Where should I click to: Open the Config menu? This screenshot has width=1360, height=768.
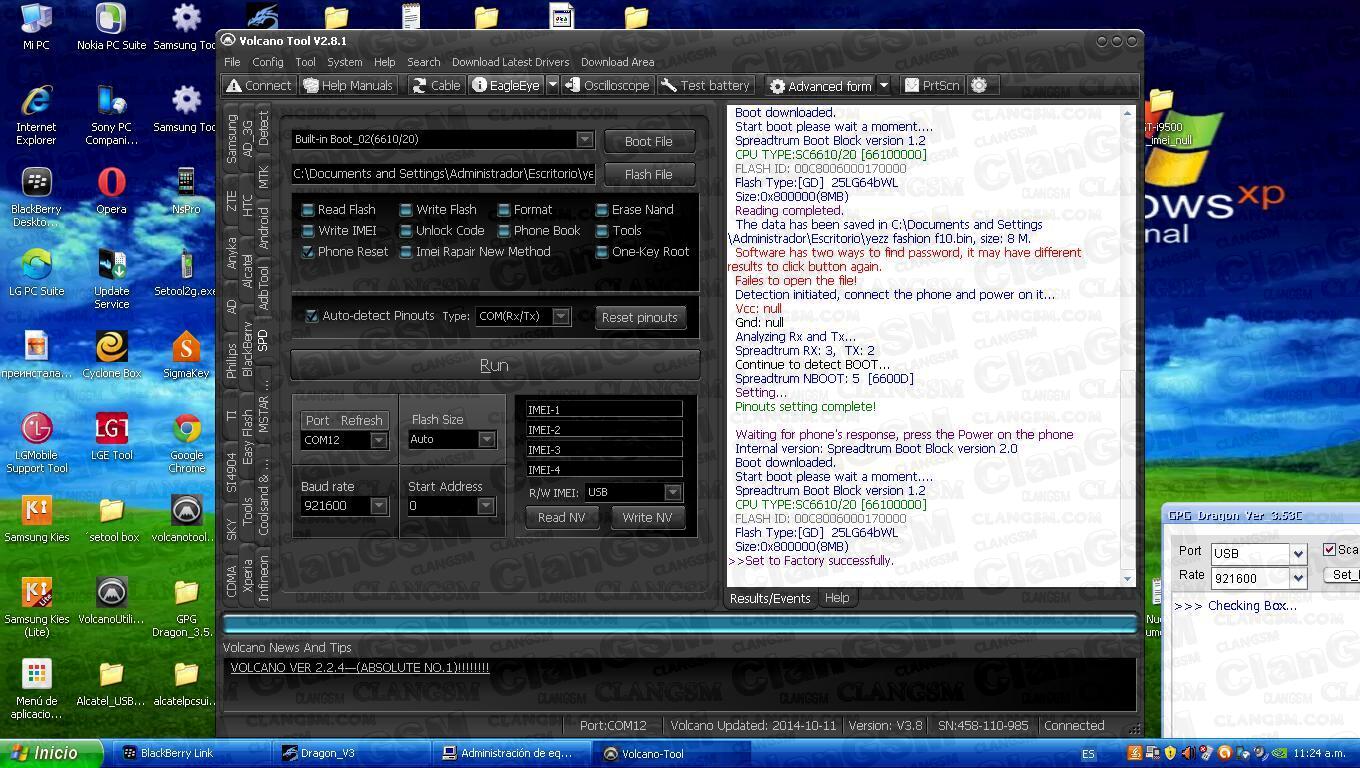[x=267, y=62]
